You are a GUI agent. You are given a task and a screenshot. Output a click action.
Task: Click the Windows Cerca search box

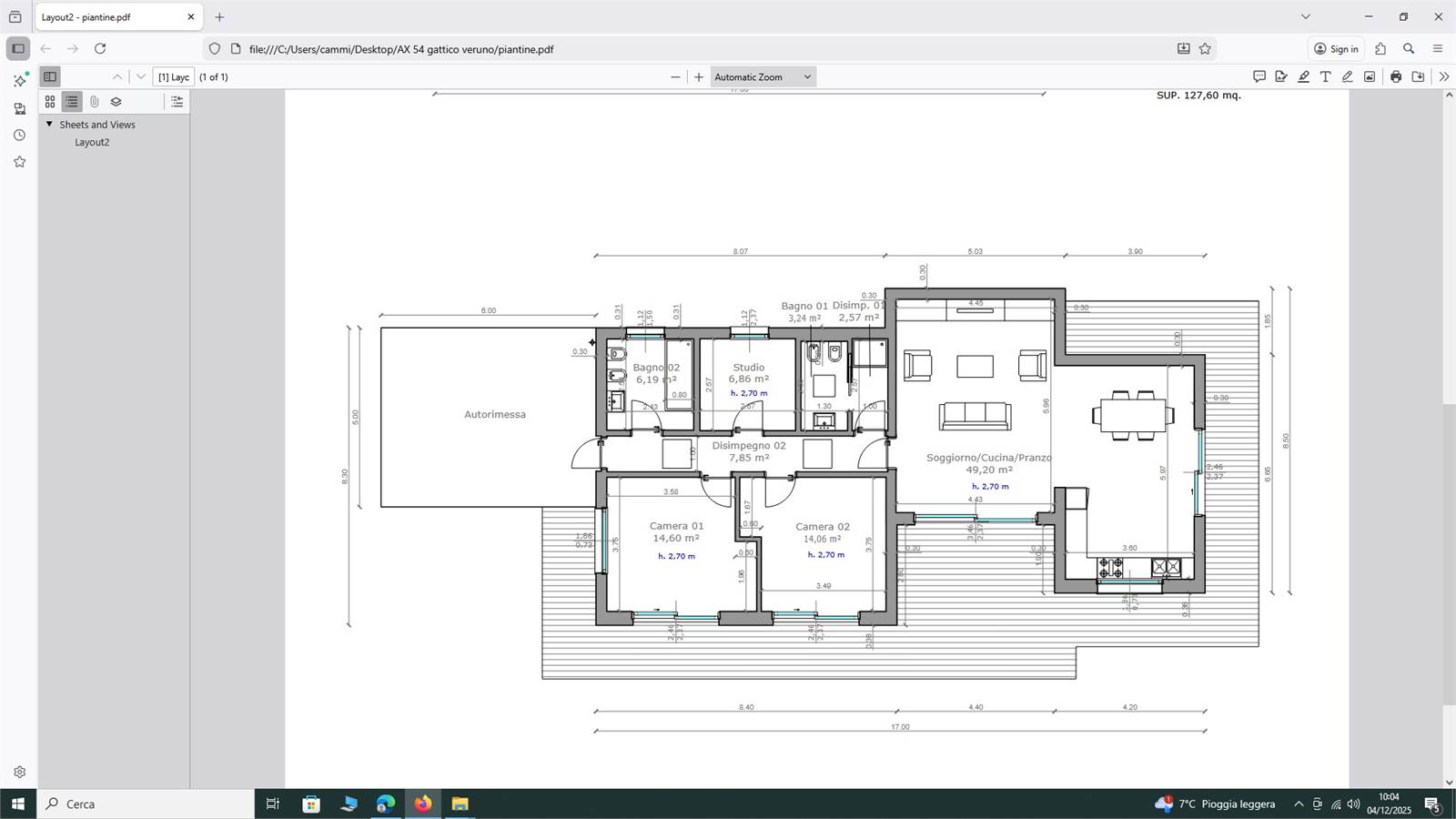pos(146,804)
